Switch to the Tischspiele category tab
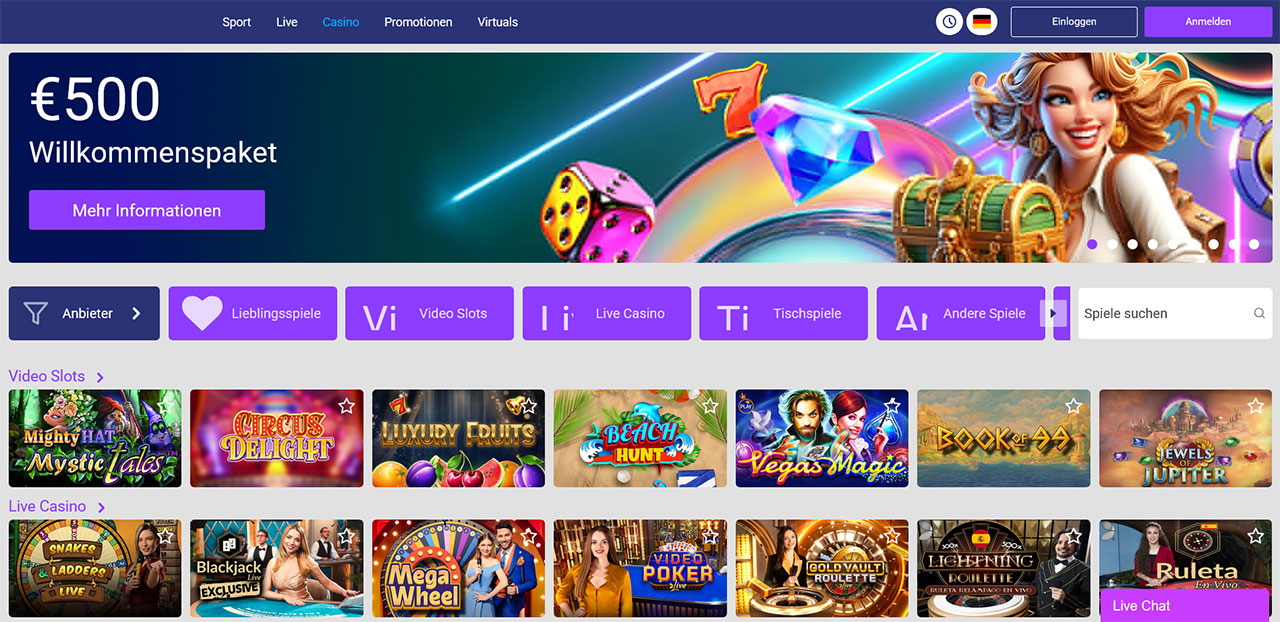This screenshot has width=1280, height=622. click(x=784, y=313)
